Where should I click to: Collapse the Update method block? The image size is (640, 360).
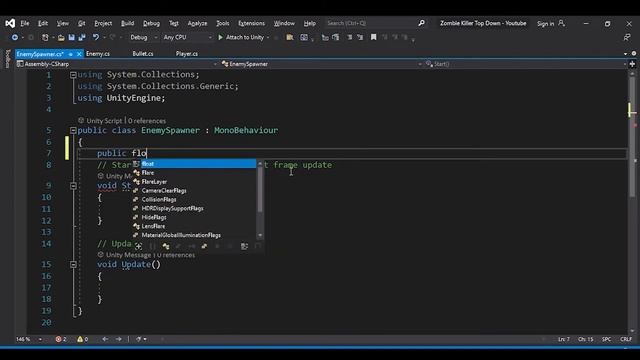(73, 264)
